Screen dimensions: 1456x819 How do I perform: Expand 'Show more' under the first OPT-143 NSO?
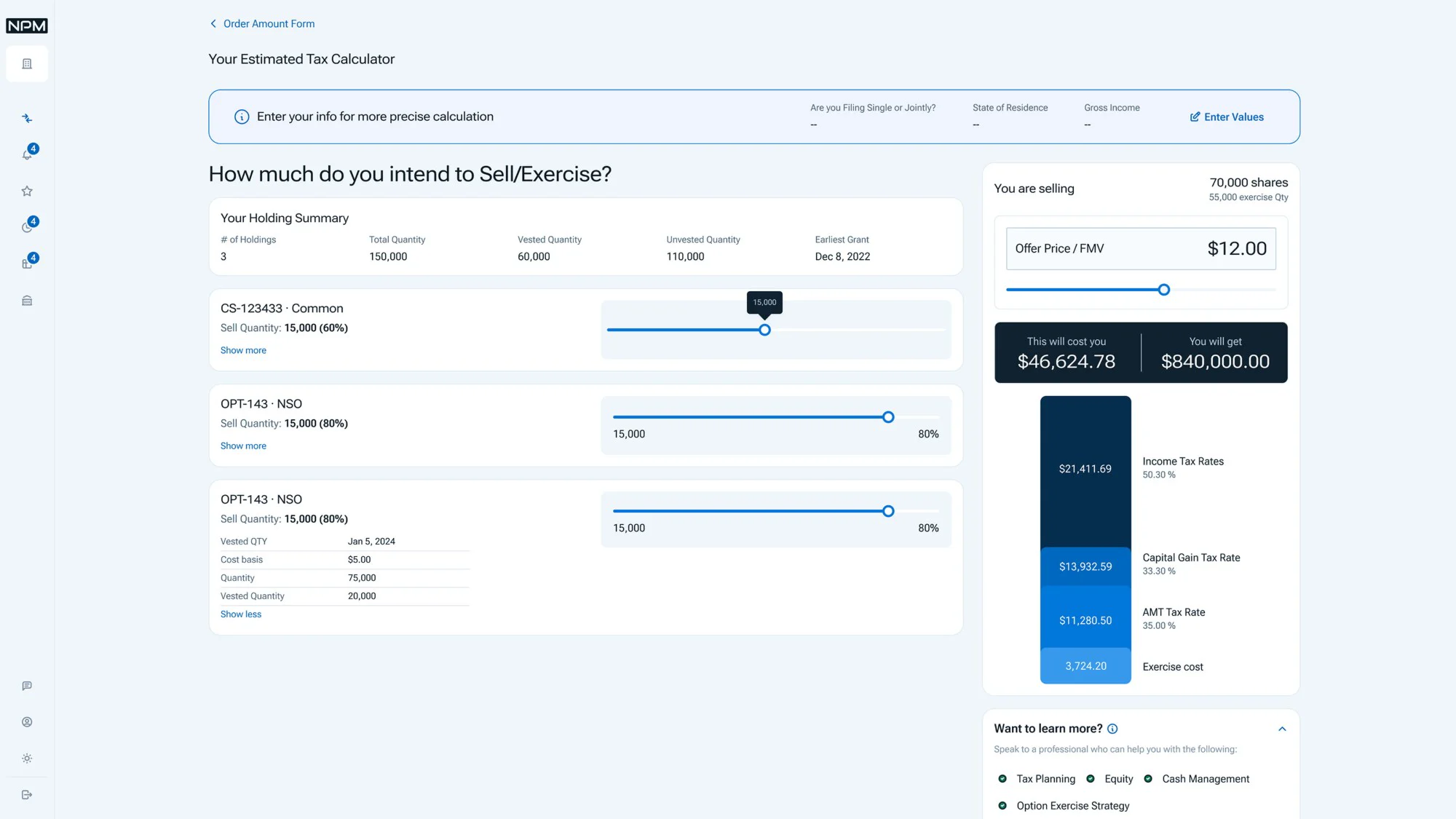(x=243, y=446)
